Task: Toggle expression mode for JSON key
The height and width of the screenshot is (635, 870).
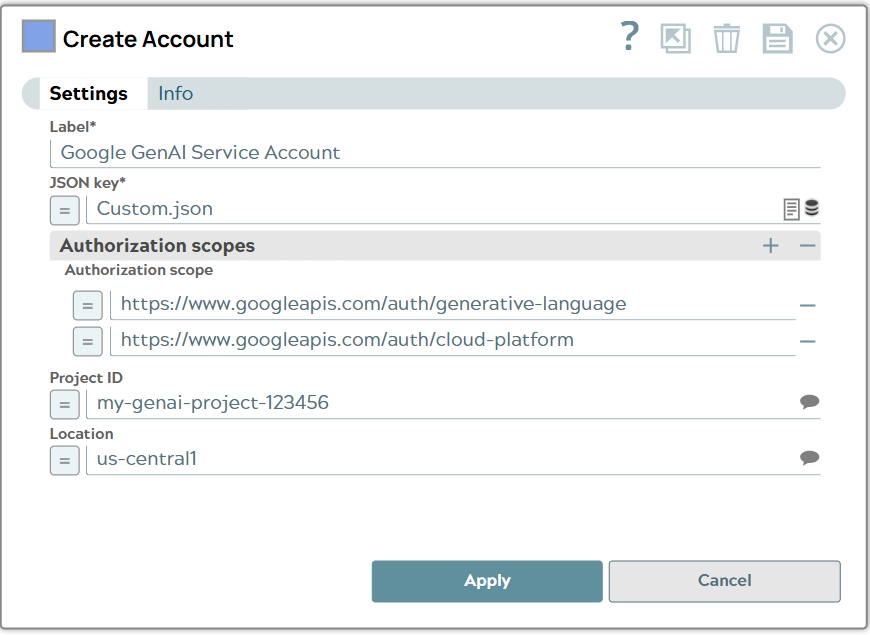Action: click(64, 210)
